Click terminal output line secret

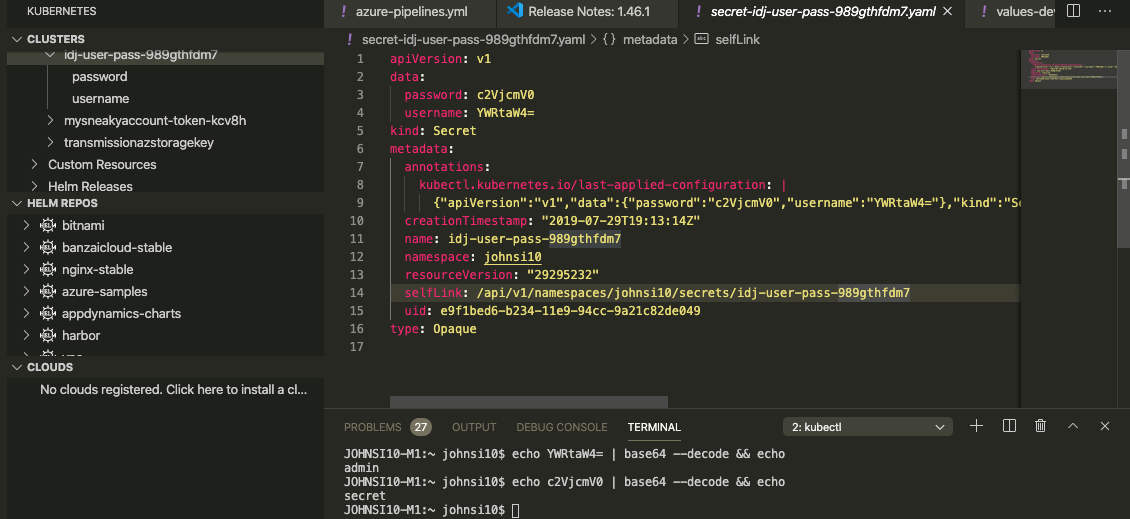click(x=365, y=496)
